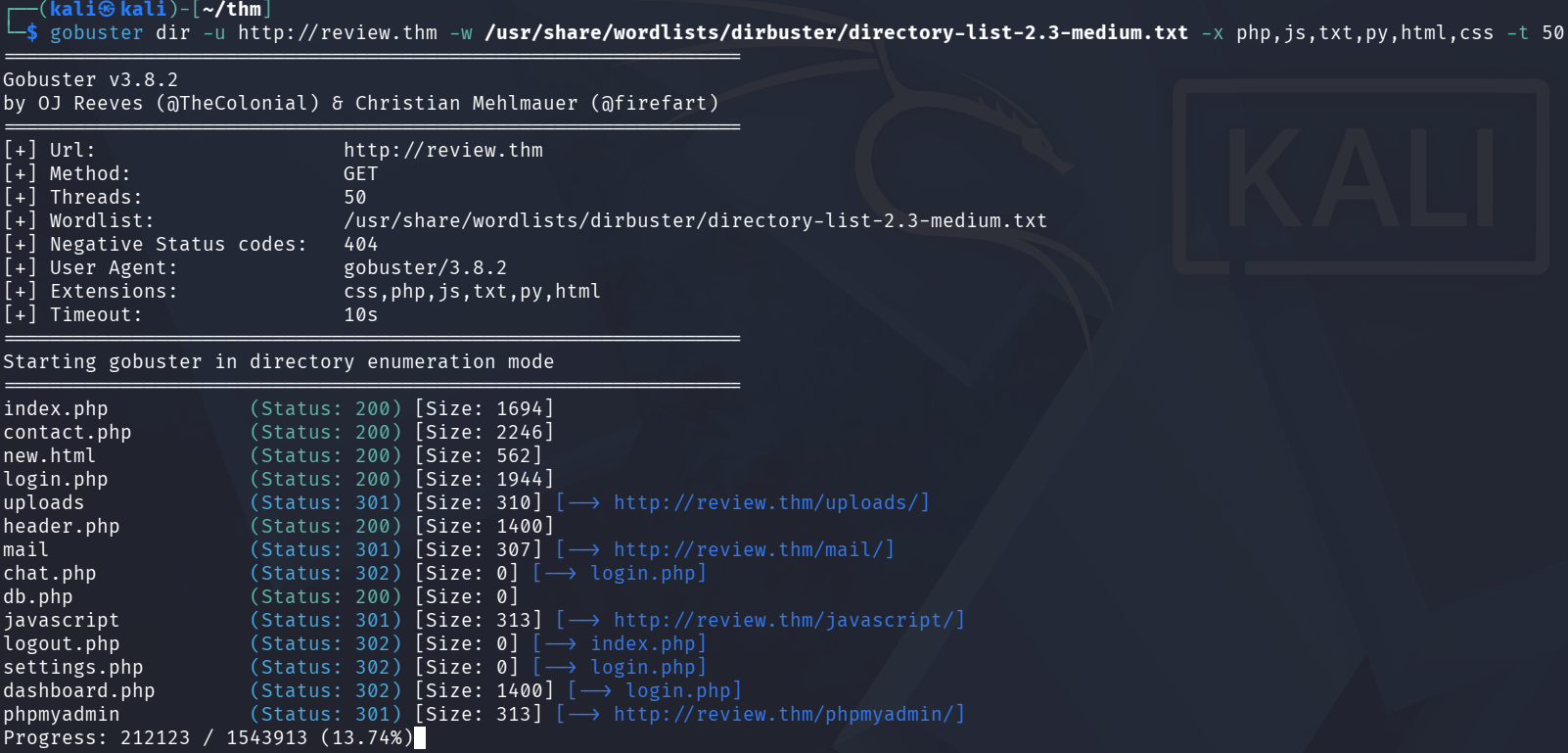Click the Threads value 50

click(x=355, y=197)
